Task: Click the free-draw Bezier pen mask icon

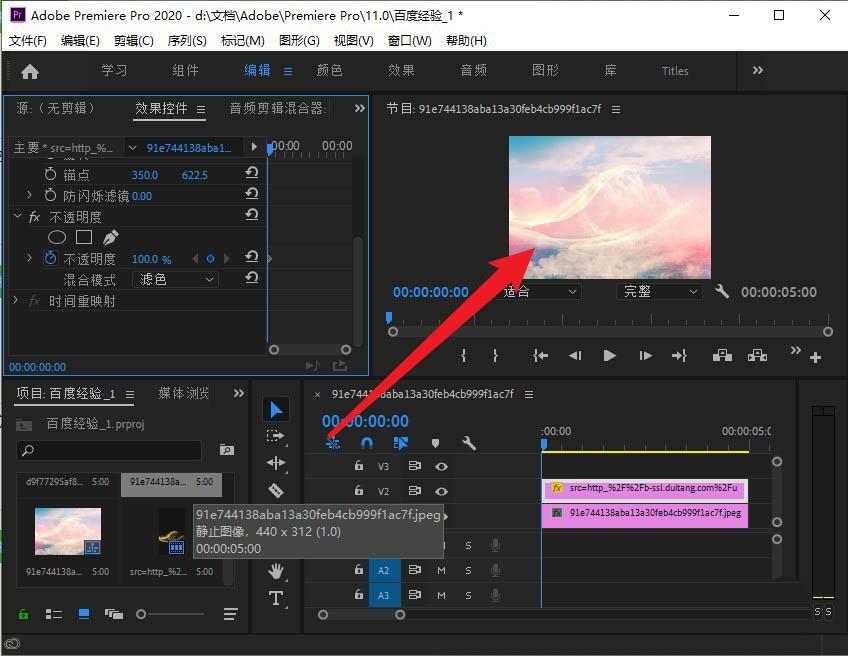Action: [x=110, y=237]
